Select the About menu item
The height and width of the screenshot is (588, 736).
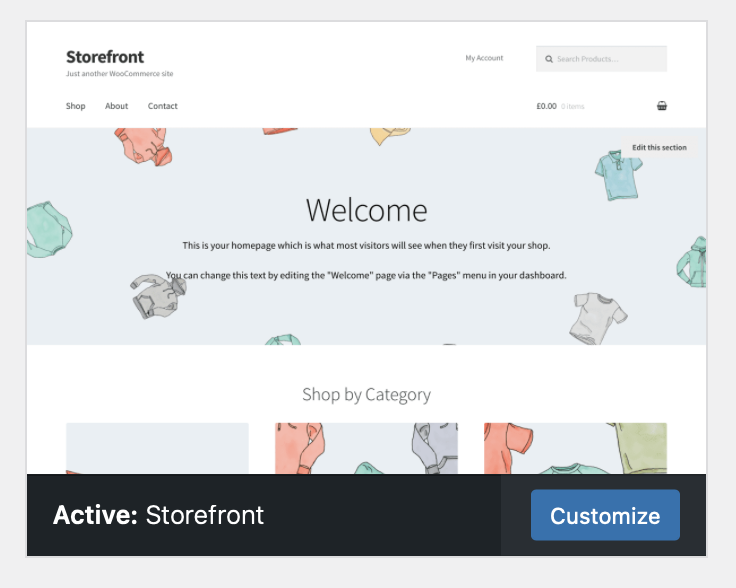(x=117, y=106)
